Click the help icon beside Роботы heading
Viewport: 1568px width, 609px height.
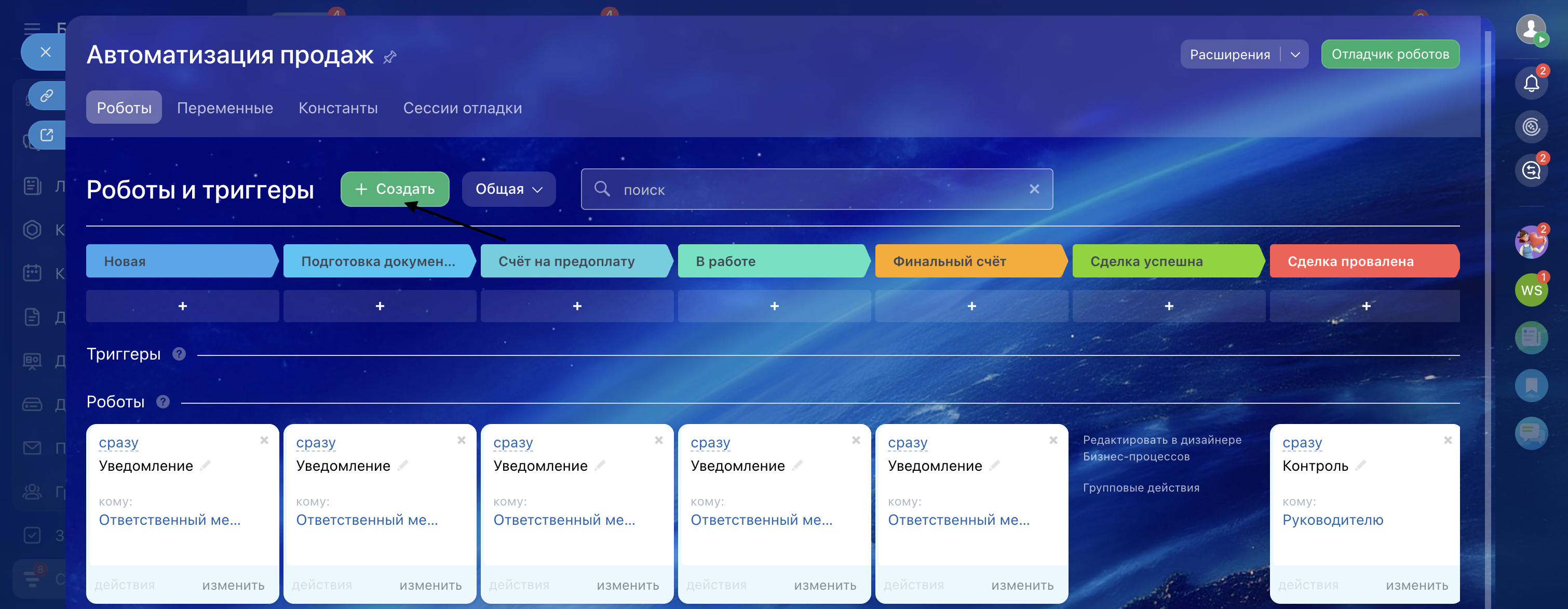click(163, 402)
